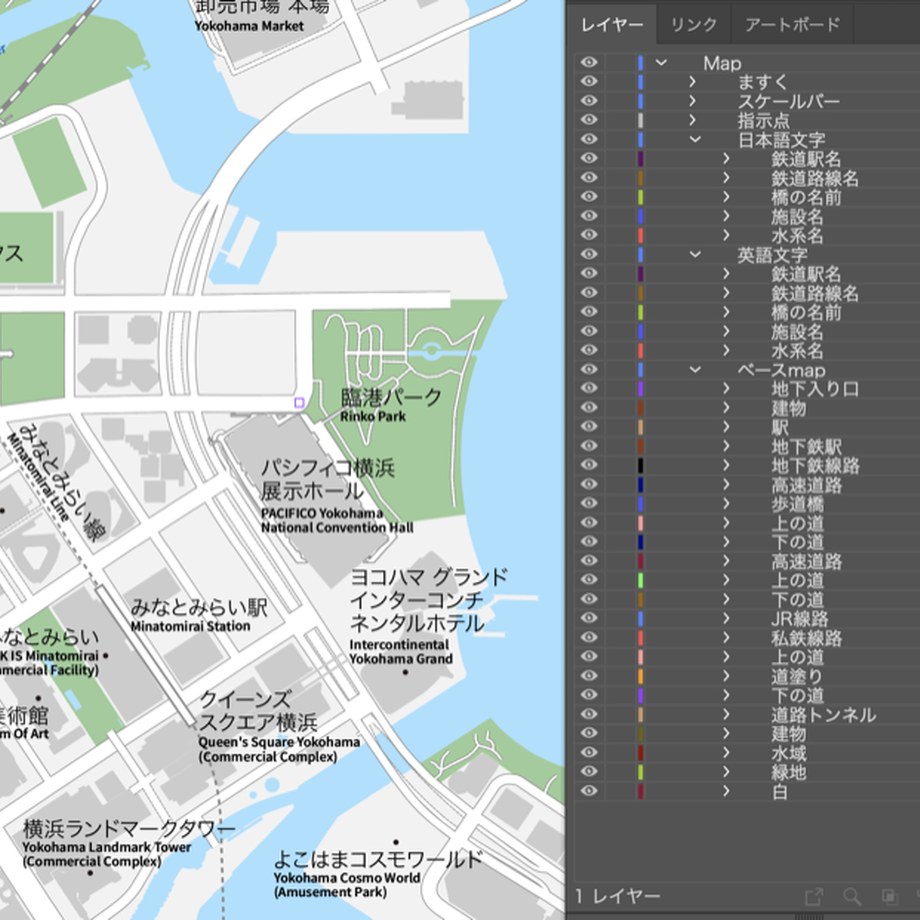The height and width of the screenshot is (920, 920).
Task: Toggle the eye for 指示点 layer
Action: tap(589, 120)
